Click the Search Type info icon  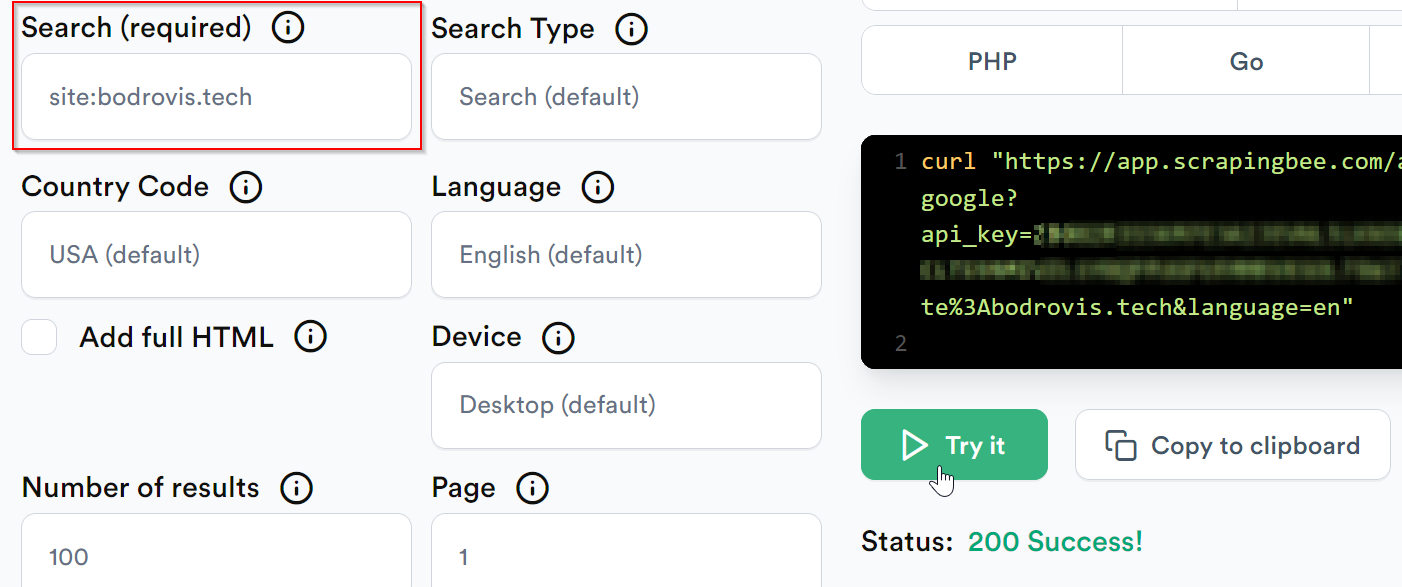[631, 29]
